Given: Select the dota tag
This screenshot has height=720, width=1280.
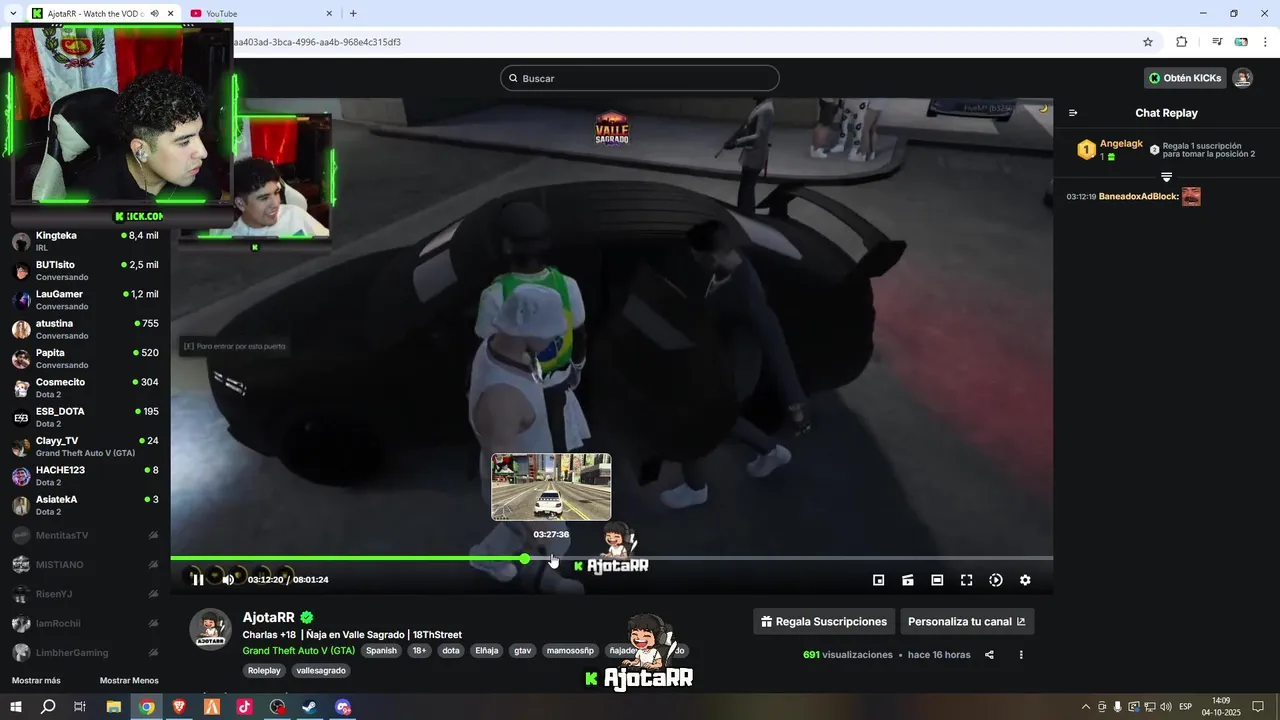Looking at the screenshot, I should click(x=451, y=650).
